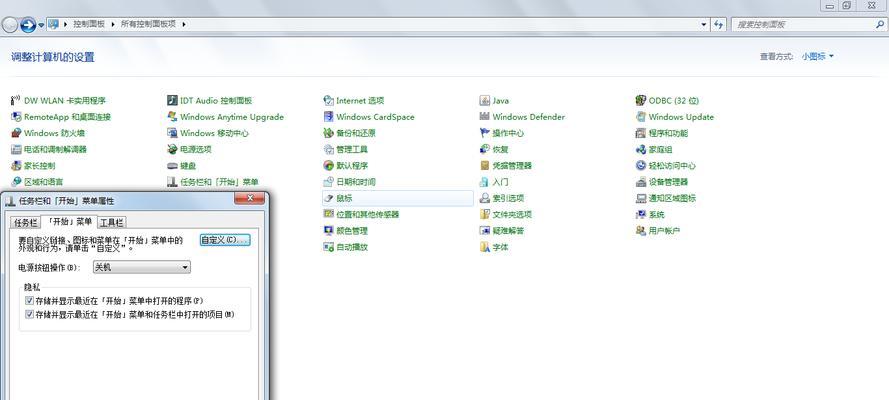This screenshot has width=889, height=400.
Task: Open 家庭组 icon
Action: coord(641,150)
